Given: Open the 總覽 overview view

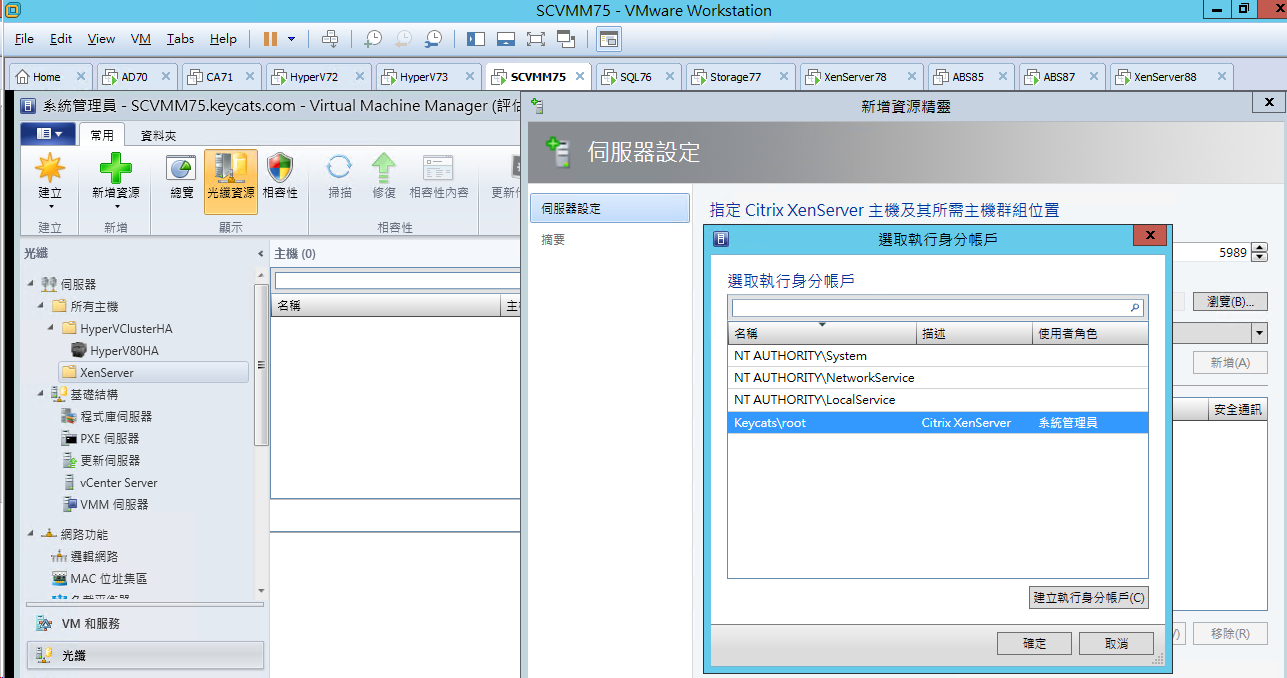Looking at the screenshot, I should point(182,176).
